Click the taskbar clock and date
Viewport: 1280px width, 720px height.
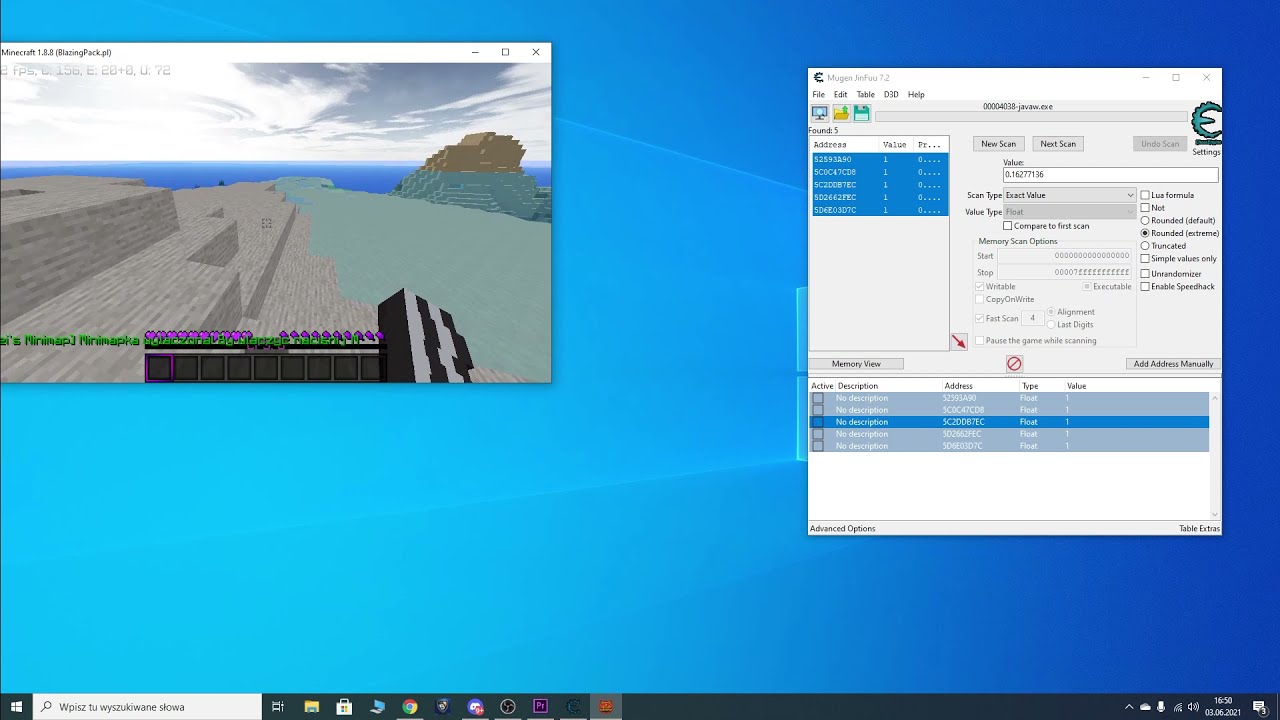pyautogui.click(x=1222, y=707)
